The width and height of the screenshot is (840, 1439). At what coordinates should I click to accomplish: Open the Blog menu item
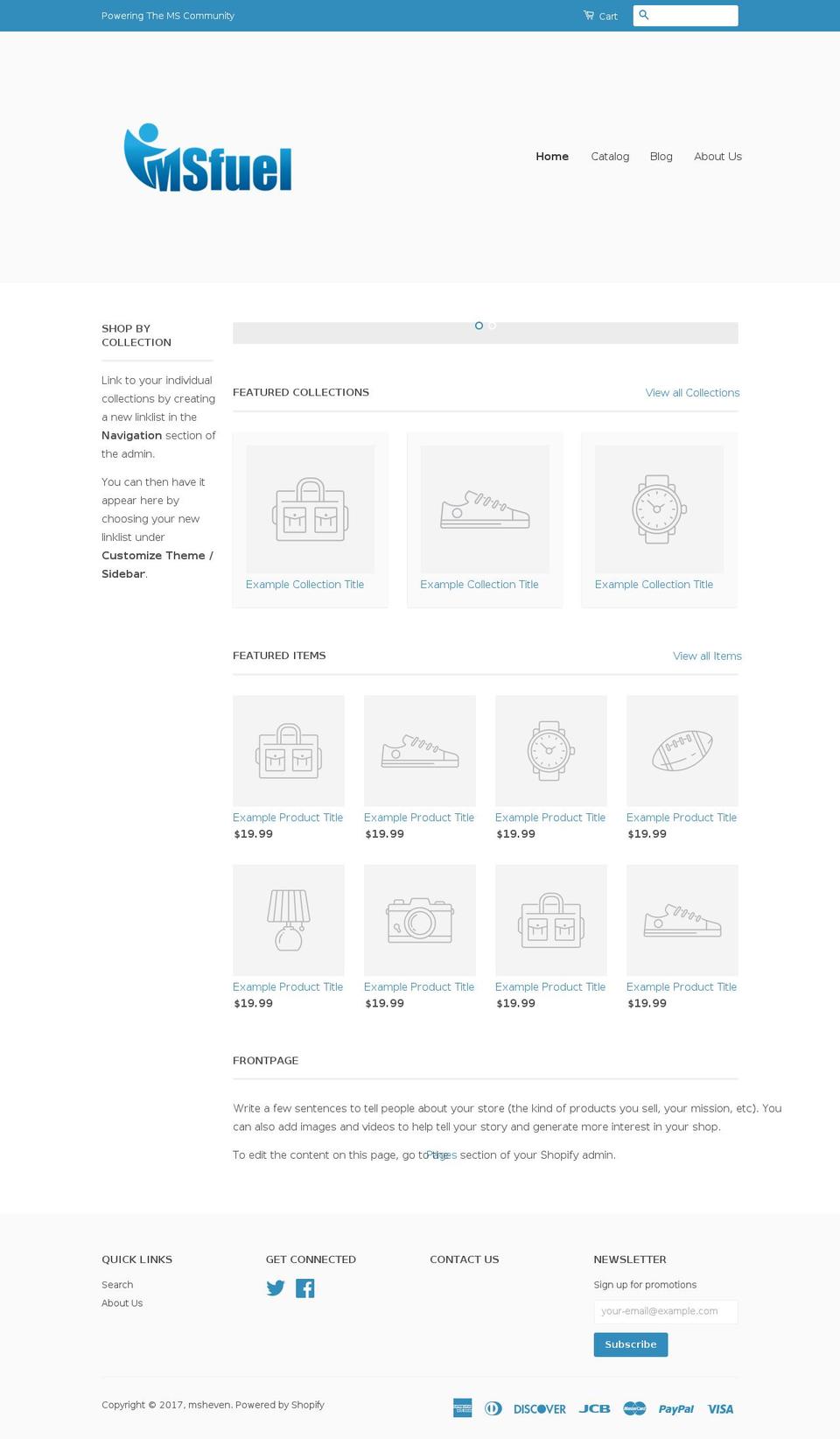tap(661, 157)
